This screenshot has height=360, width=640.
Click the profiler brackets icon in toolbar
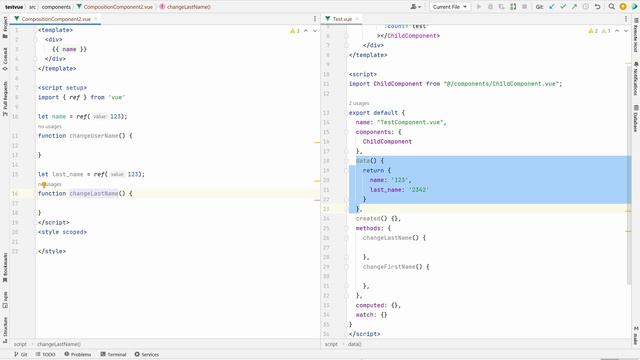pyautogui.click(x=513, y=7)
